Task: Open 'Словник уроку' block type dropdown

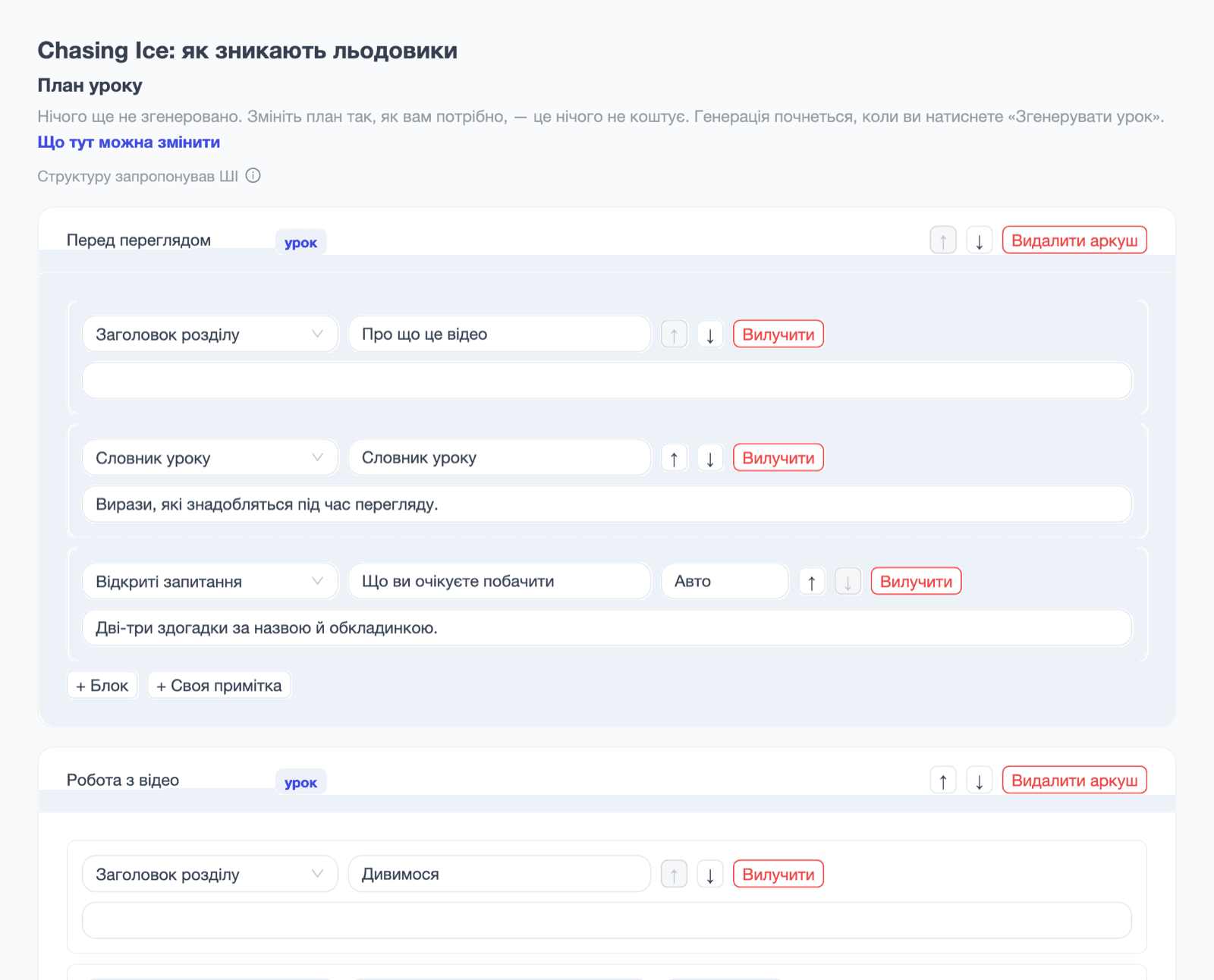Action: (210, 458)
